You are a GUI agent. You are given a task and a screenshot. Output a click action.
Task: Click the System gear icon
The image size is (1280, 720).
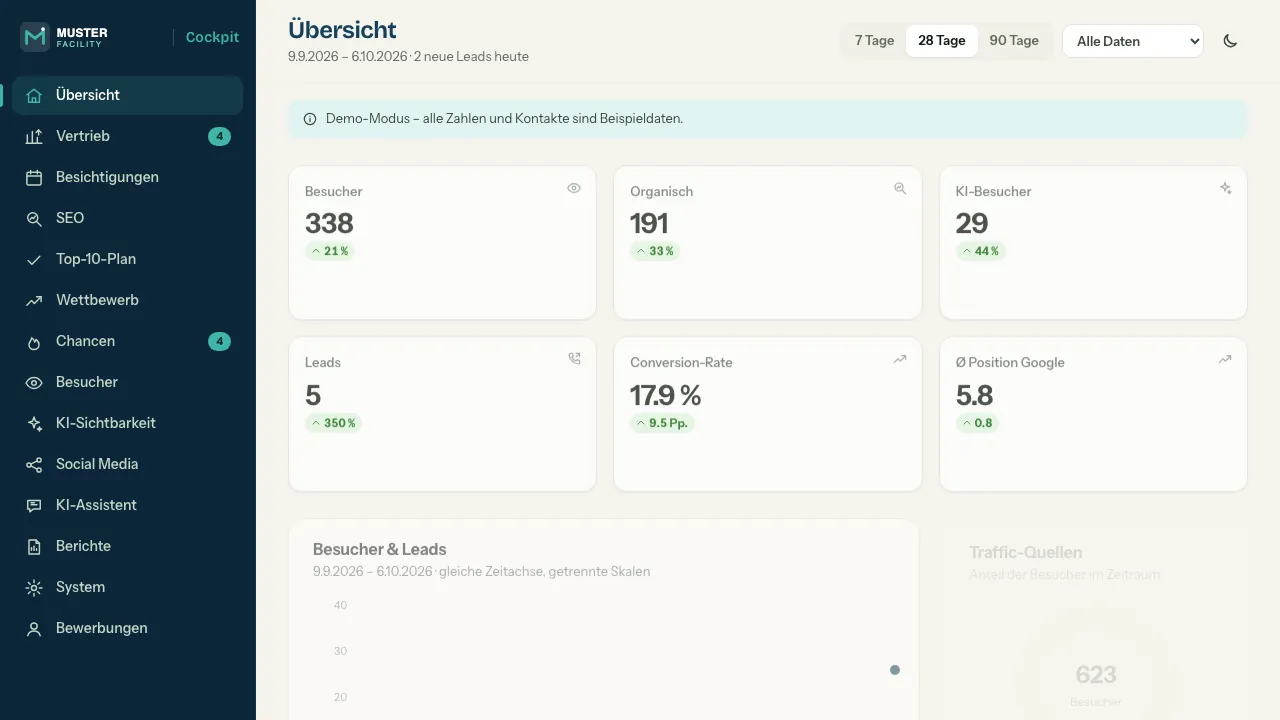click(34, 587)
